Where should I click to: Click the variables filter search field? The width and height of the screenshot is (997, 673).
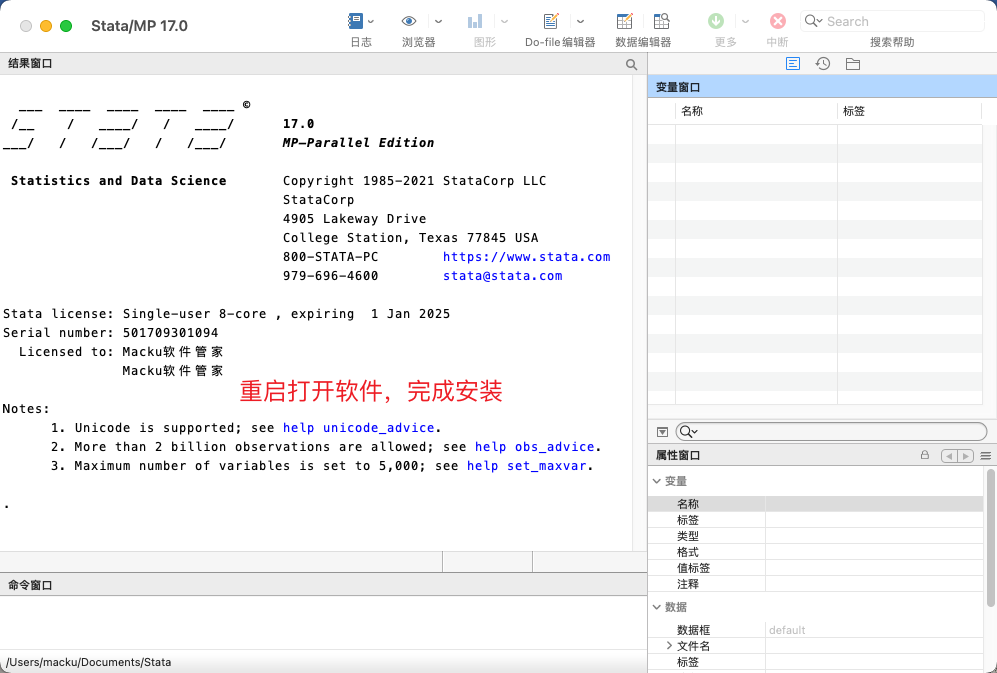pyautogui.click(x=831, y=432)
